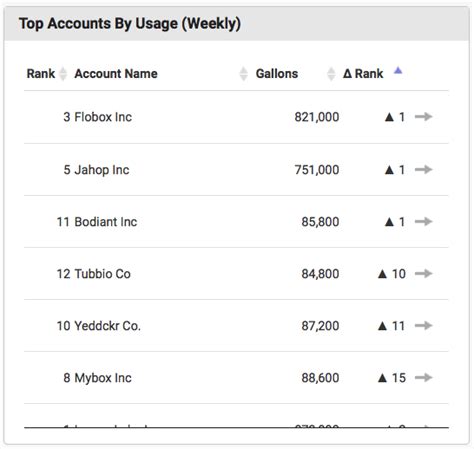Open the Yeddckr Co. row arrow
This screenshot has height=449, width=474.
pos(423,325)
